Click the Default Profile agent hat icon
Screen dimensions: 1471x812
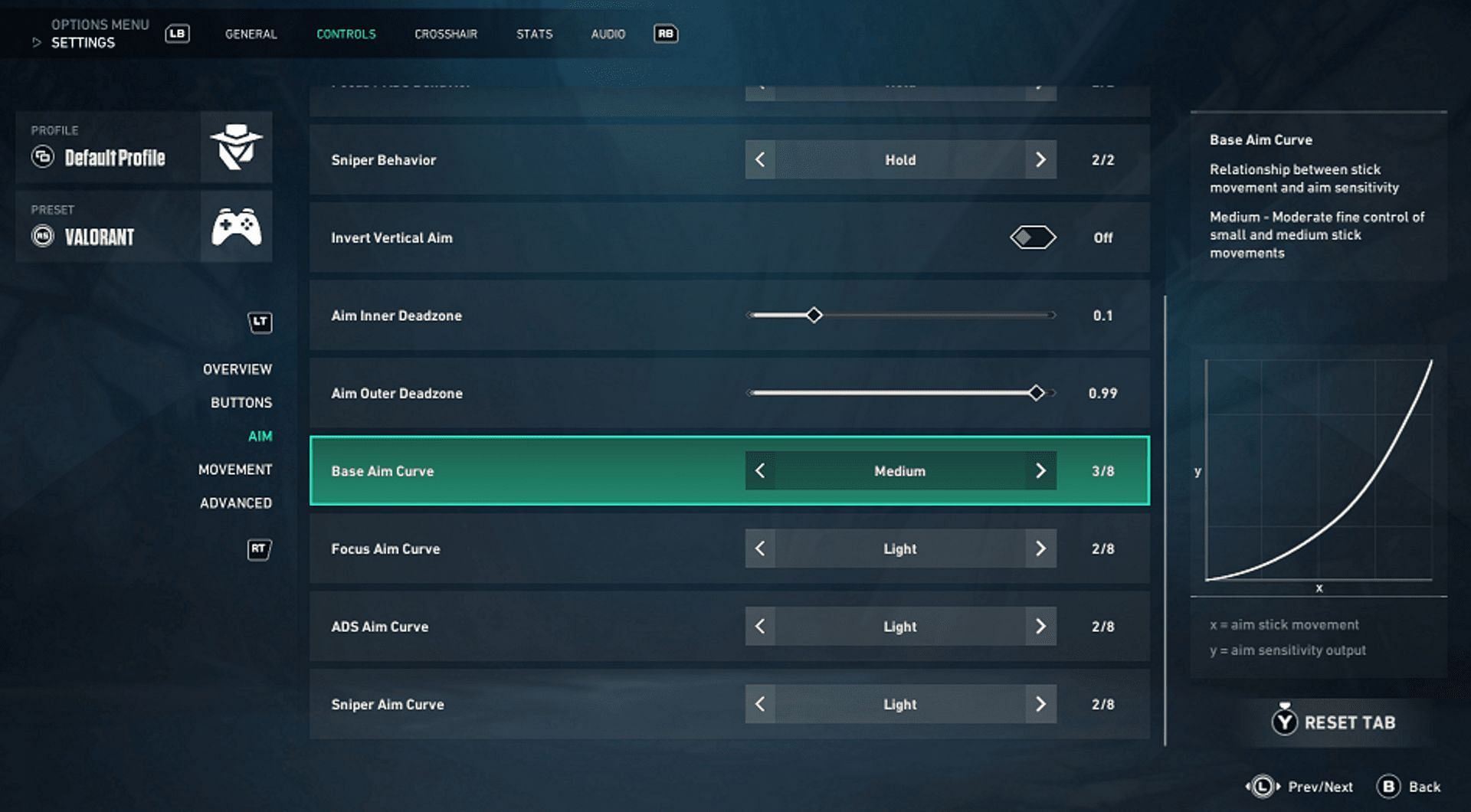(236, 147)
